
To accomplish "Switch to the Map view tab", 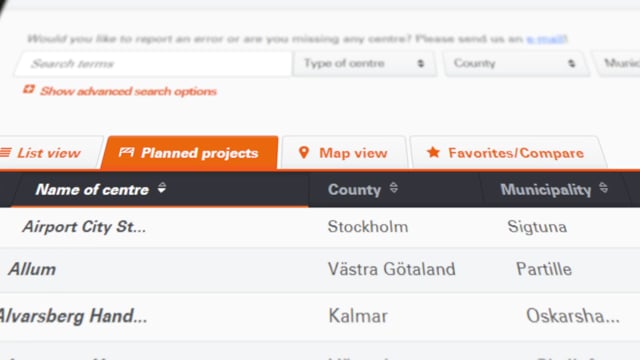I will coord(344,153).
